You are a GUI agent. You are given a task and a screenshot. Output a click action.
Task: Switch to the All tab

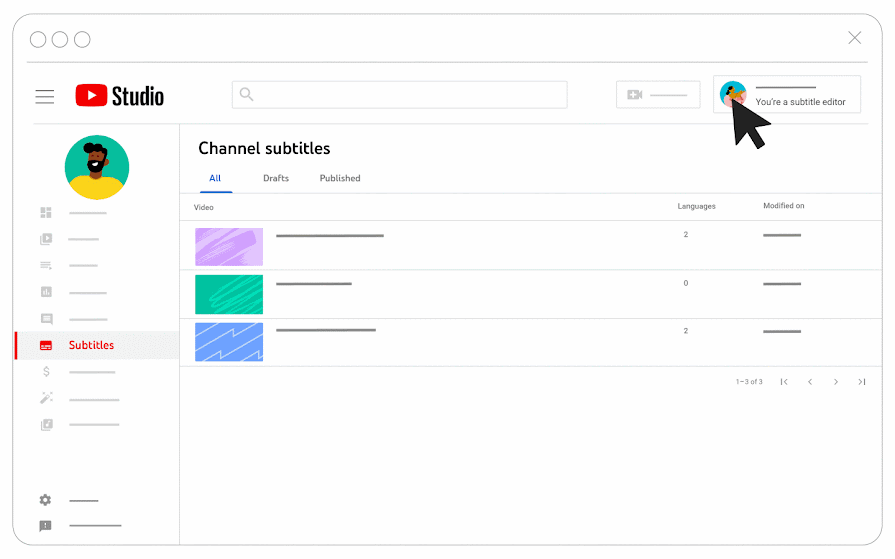coord(215,178)
